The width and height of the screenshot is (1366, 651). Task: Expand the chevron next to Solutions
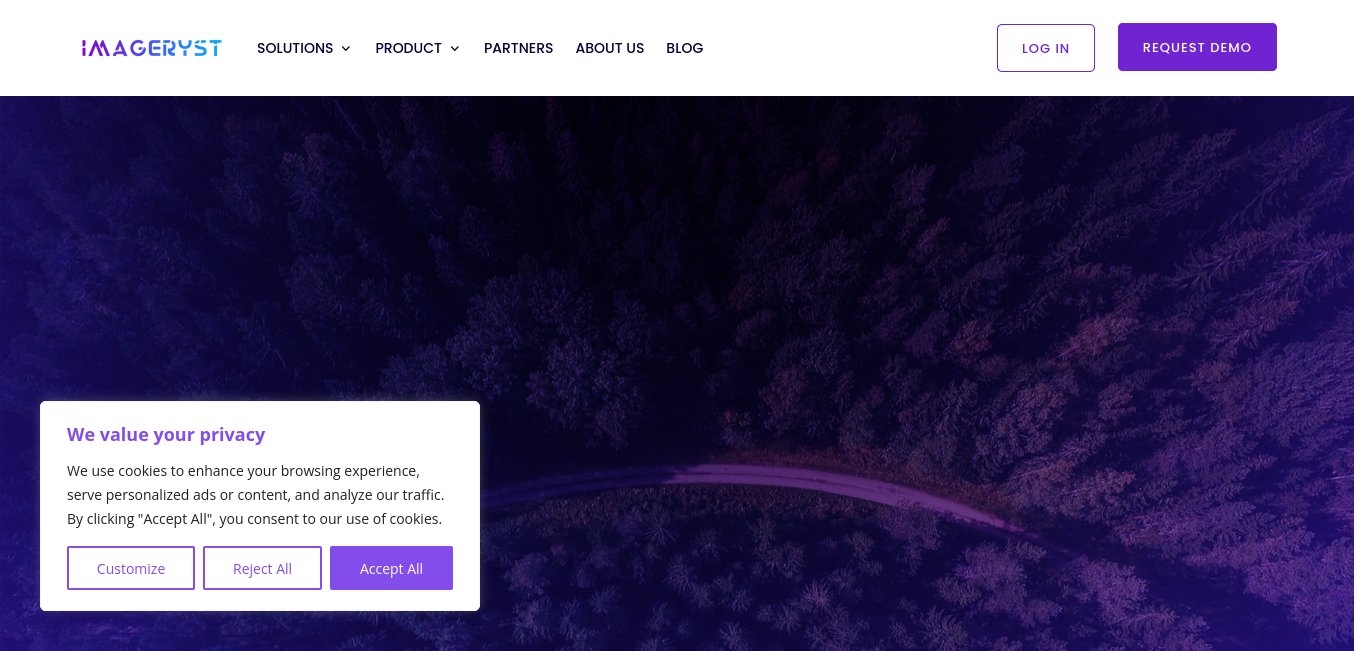point(346,49)
